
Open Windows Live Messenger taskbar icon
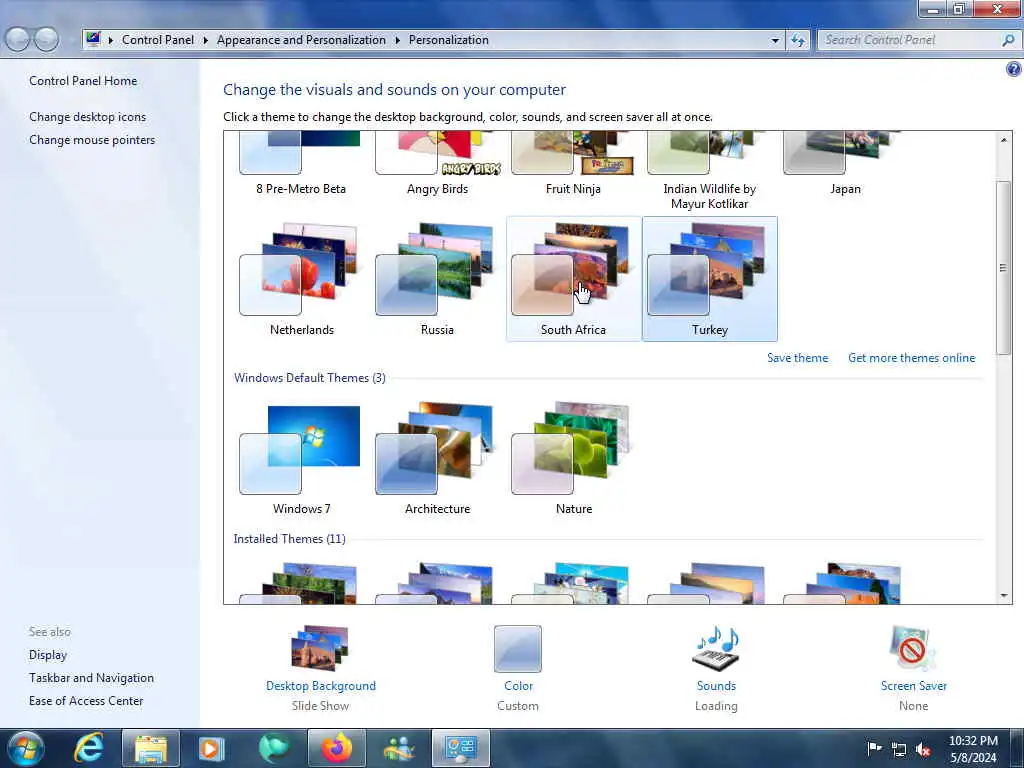pos(398,748)
